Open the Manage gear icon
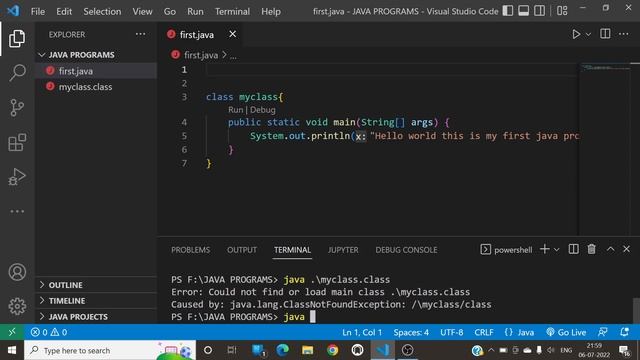 coord(17,306)
